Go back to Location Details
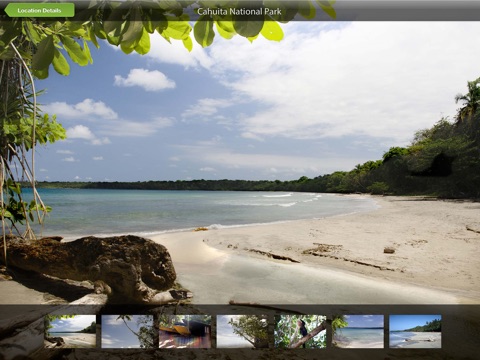 (x=39, y=10)
